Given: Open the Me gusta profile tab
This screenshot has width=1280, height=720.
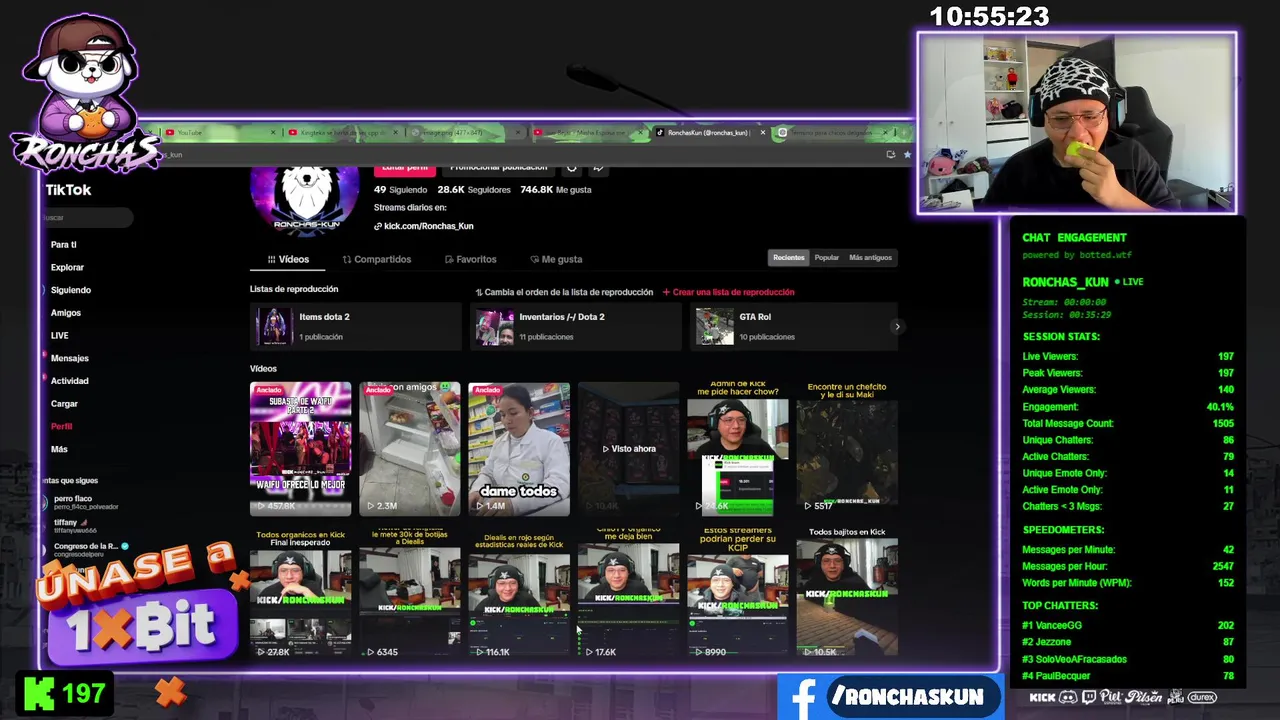Looking at the screenshot, I should pos(556,259).
